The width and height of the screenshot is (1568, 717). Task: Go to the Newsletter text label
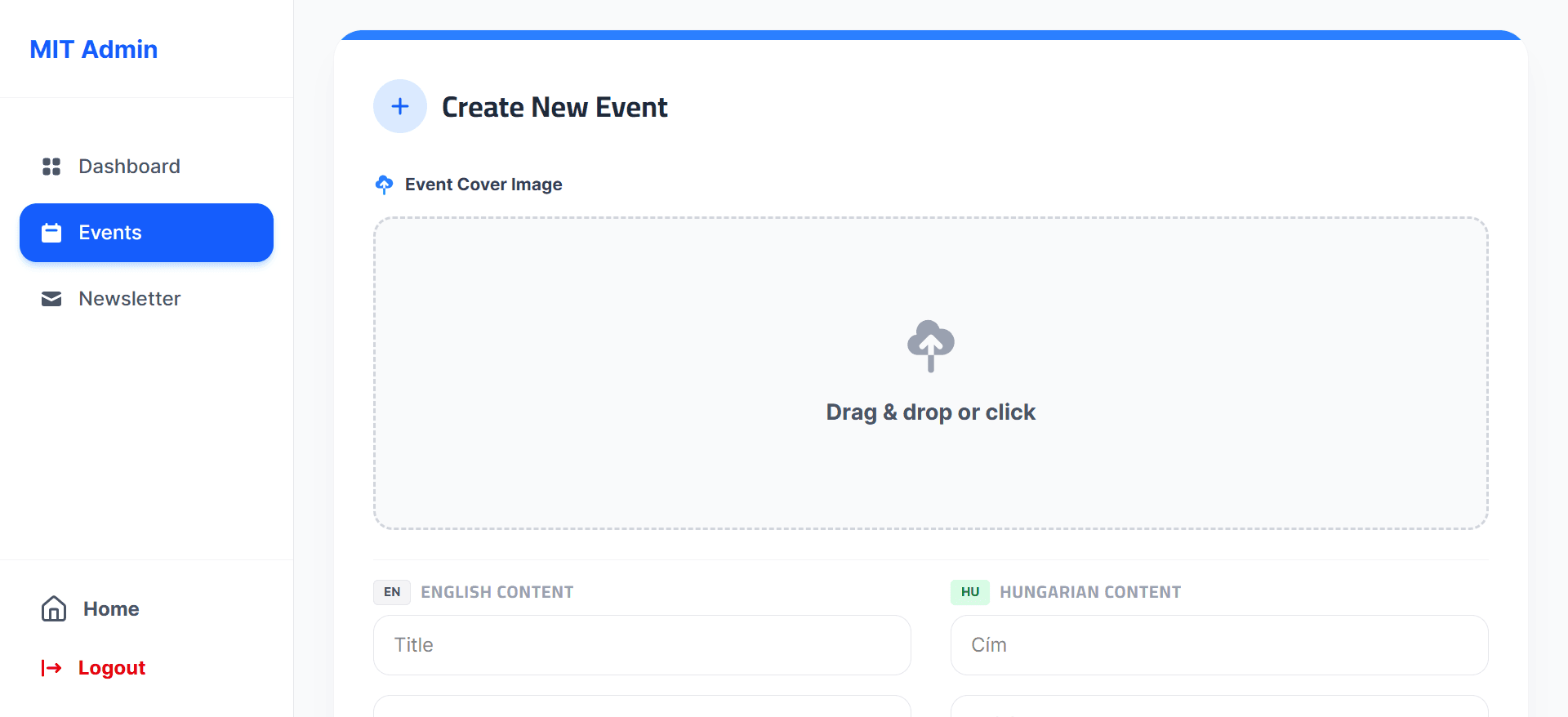coord(129,299)
